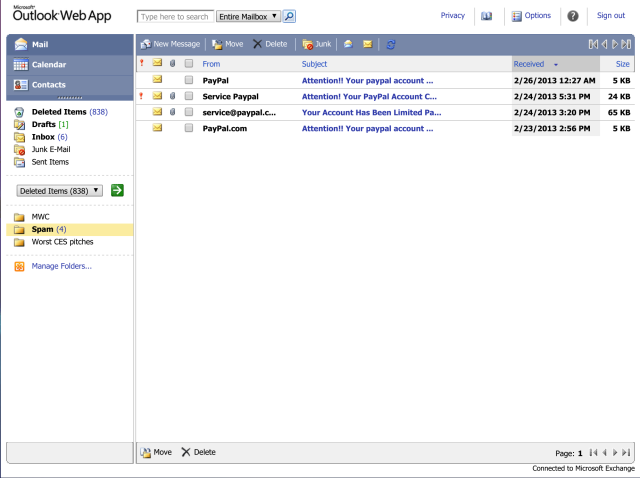Screen dimensions: 640x478
Task: Open 'Attention! Your PayPal Account C...' message
Action: tap(369, 96)
